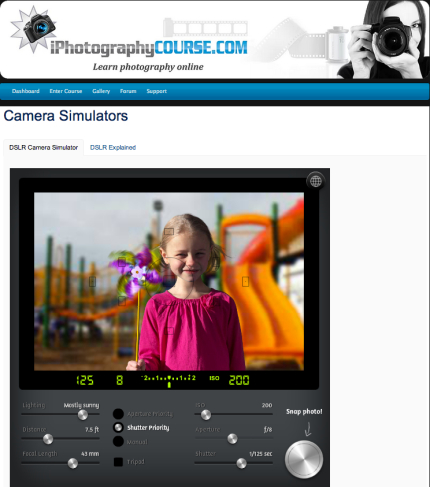The width and height of the screenshot is (430, 487).
Task: Open the Dashboard link
Action: 26,91
